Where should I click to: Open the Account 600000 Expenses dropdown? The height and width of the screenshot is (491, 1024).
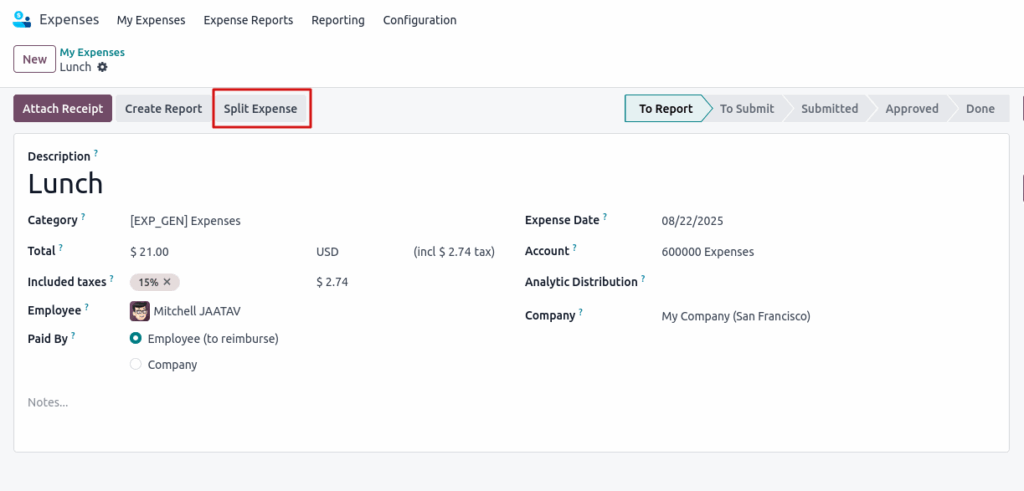(x=760, y=252)
